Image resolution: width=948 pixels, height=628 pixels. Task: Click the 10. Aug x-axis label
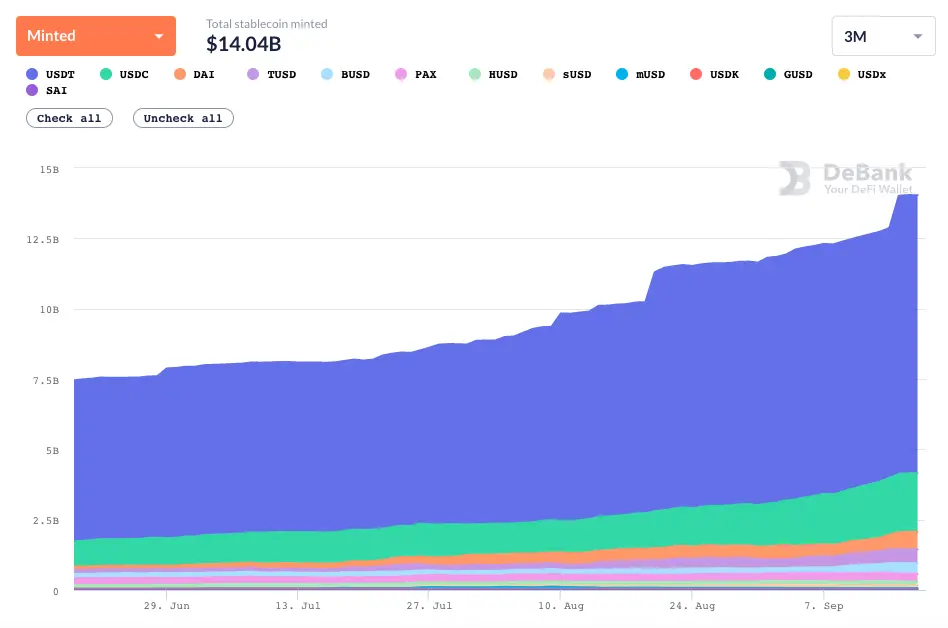(561, 606)
